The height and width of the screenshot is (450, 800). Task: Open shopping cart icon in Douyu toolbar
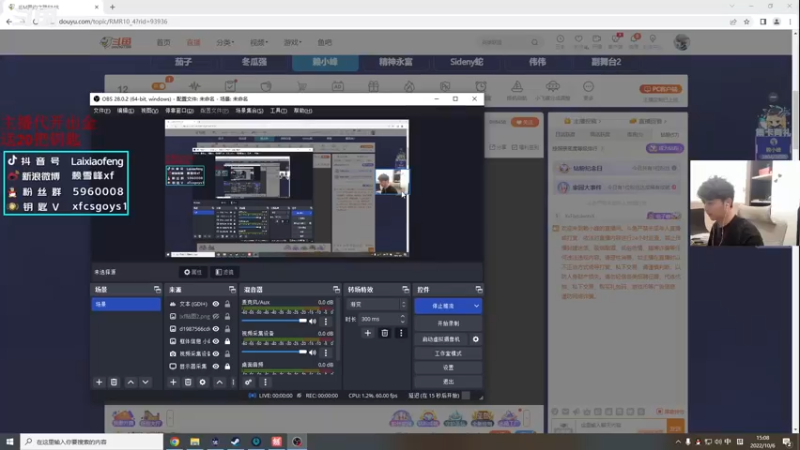(x=302, y=86)
